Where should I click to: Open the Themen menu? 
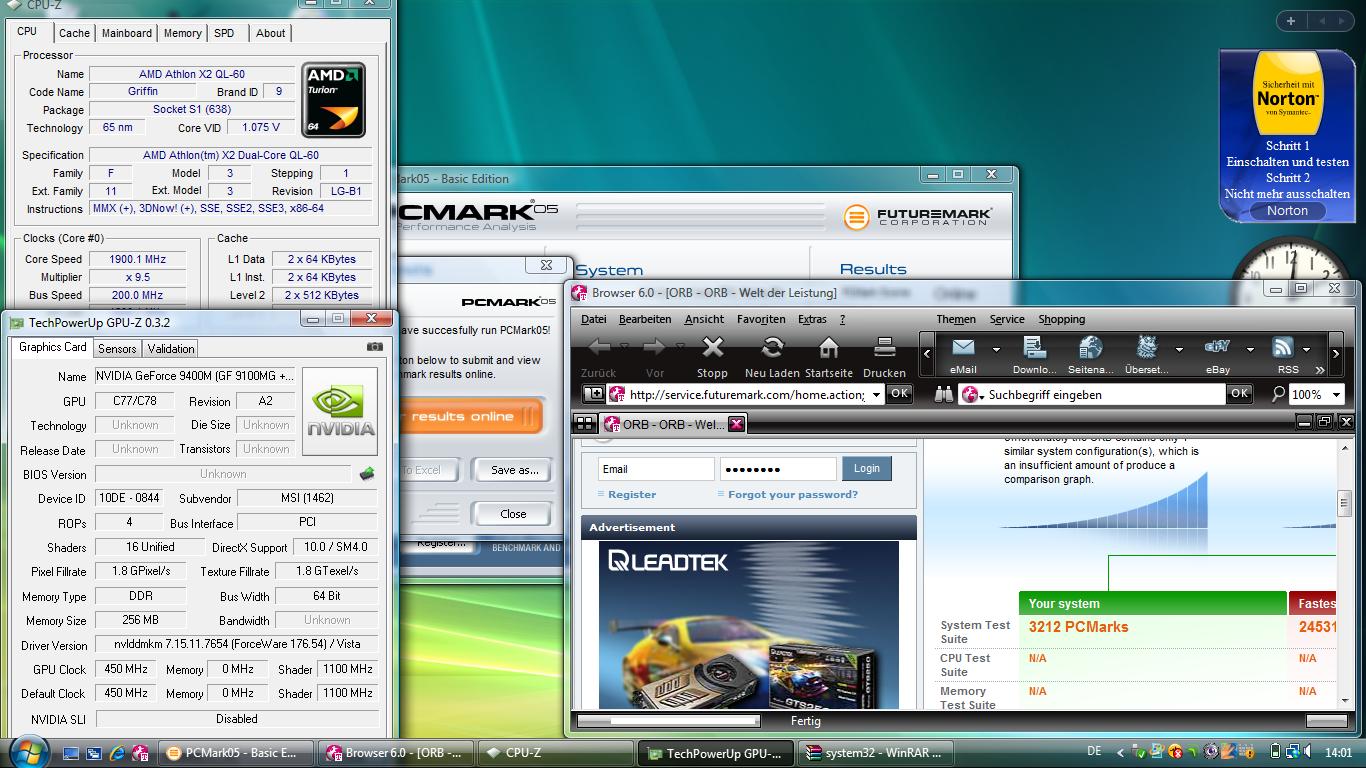[956, 319]
